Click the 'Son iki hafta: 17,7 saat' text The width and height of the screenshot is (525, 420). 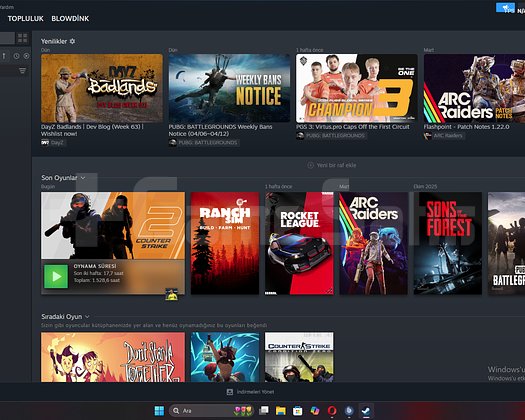pyautogui.click(x=99, y=273)
